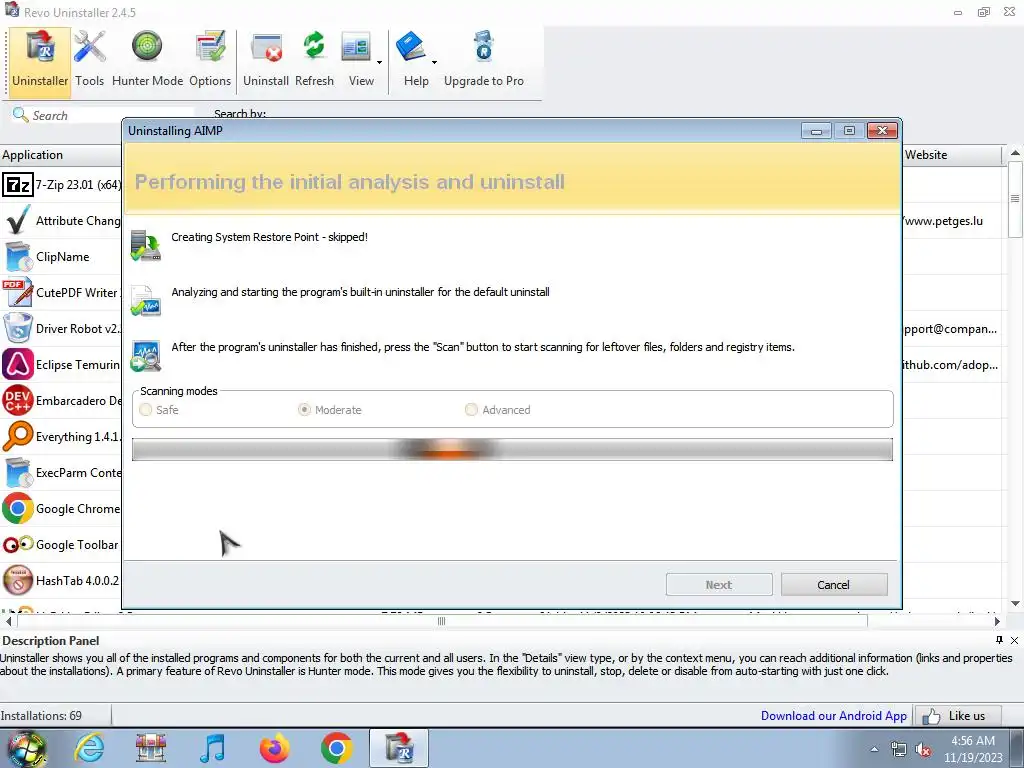Click the muted volume tray icon
Viewport: 1024px width, 768px height.
[923, 749]
